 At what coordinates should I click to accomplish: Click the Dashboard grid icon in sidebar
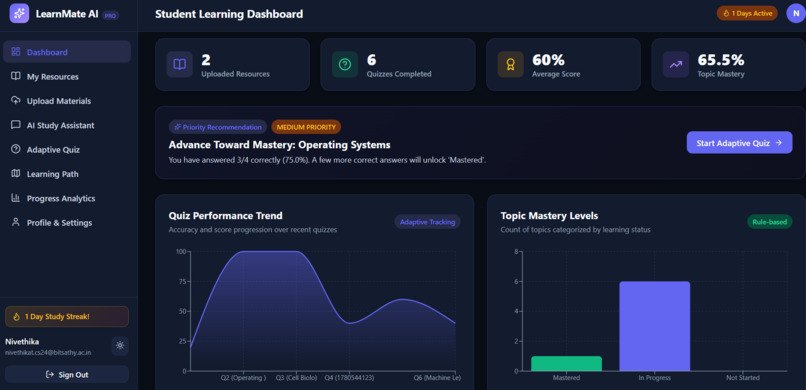[x=15, y=52]
